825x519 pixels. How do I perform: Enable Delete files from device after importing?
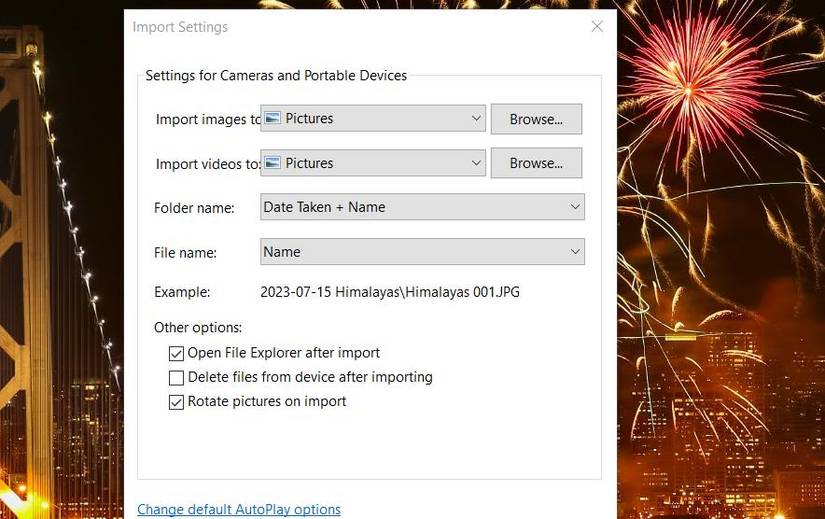(176, 377)
